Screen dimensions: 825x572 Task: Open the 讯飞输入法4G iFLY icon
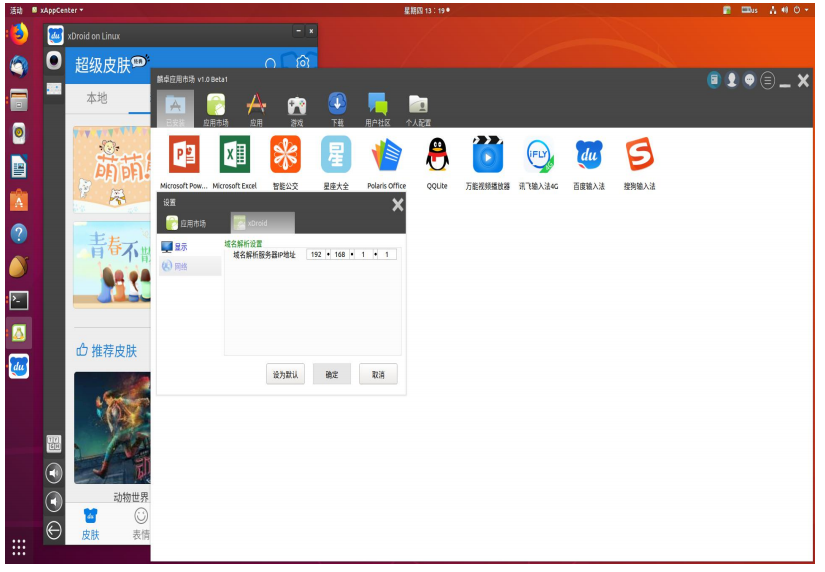(539, 154)
